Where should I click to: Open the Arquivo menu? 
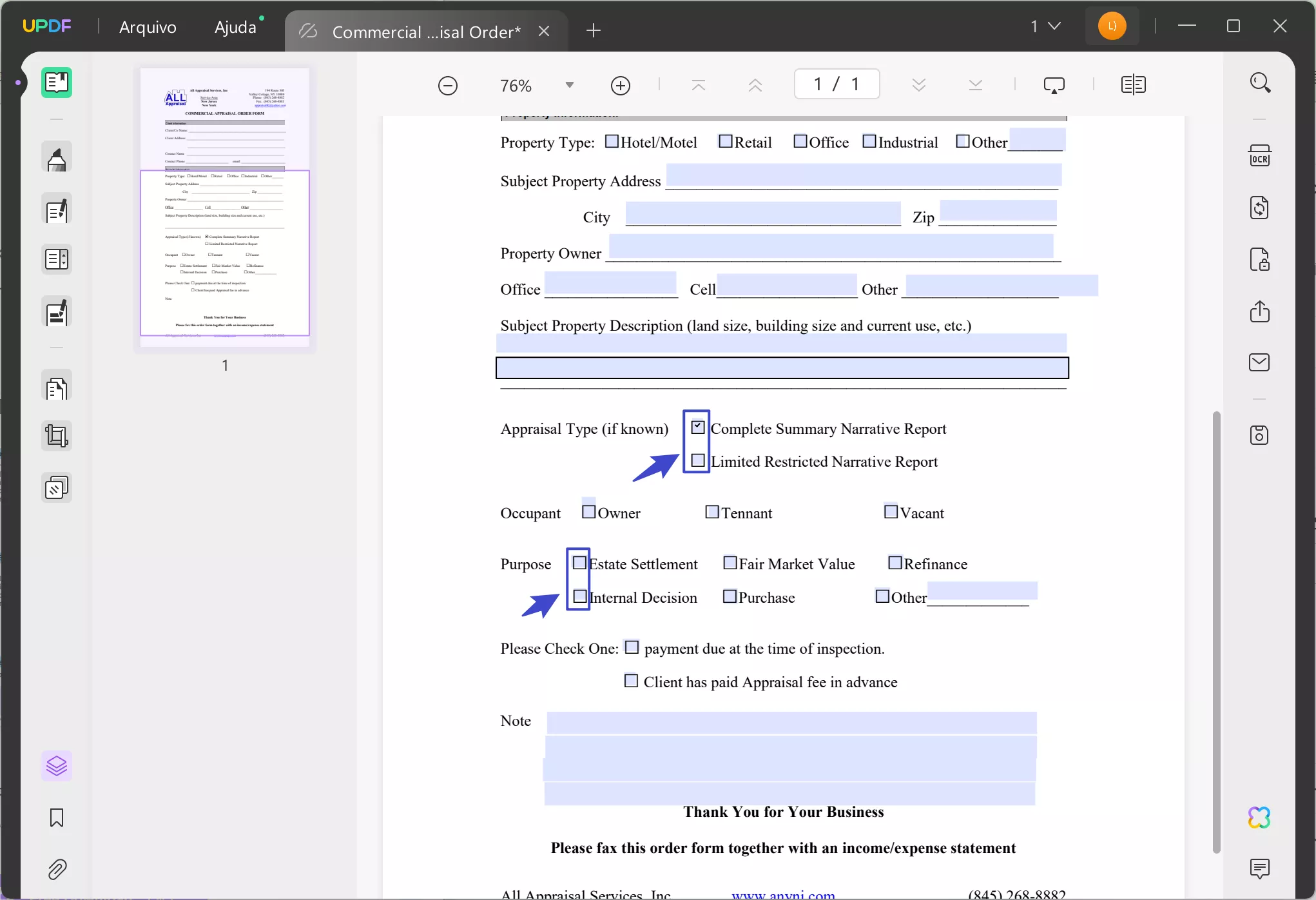(x=148, y=26)
